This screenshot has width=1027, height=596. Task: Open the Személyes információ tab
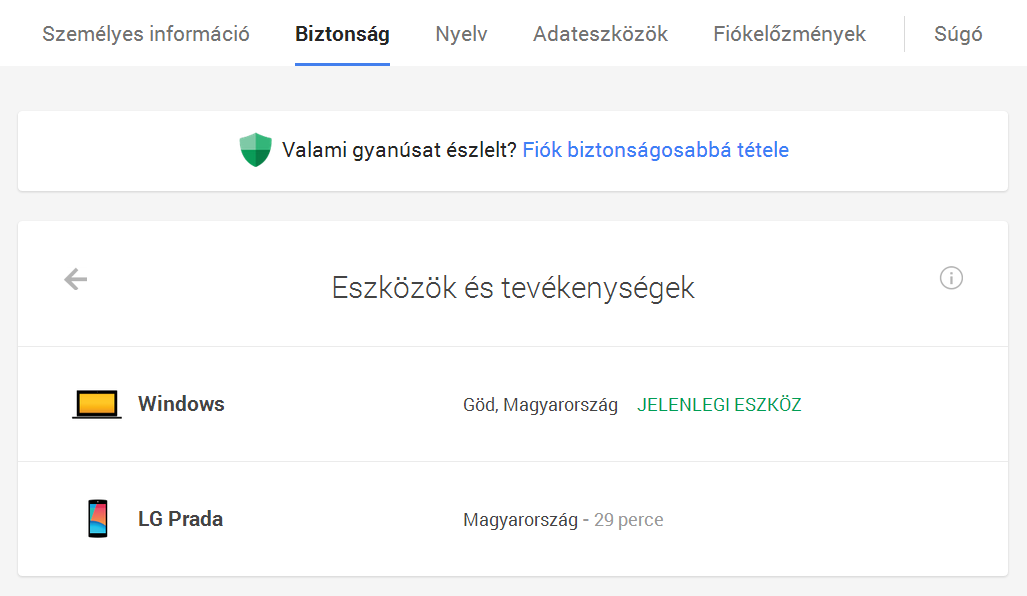[146, 34]
